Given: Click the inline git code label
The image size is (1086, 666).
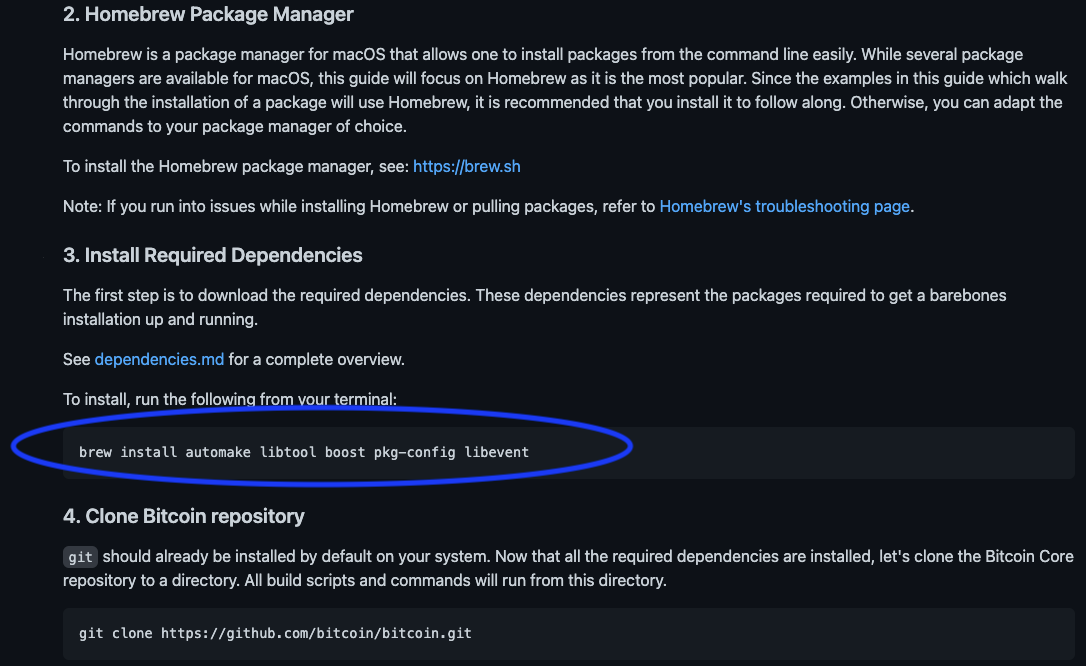Looking at the screenshot, I should 80,557.
